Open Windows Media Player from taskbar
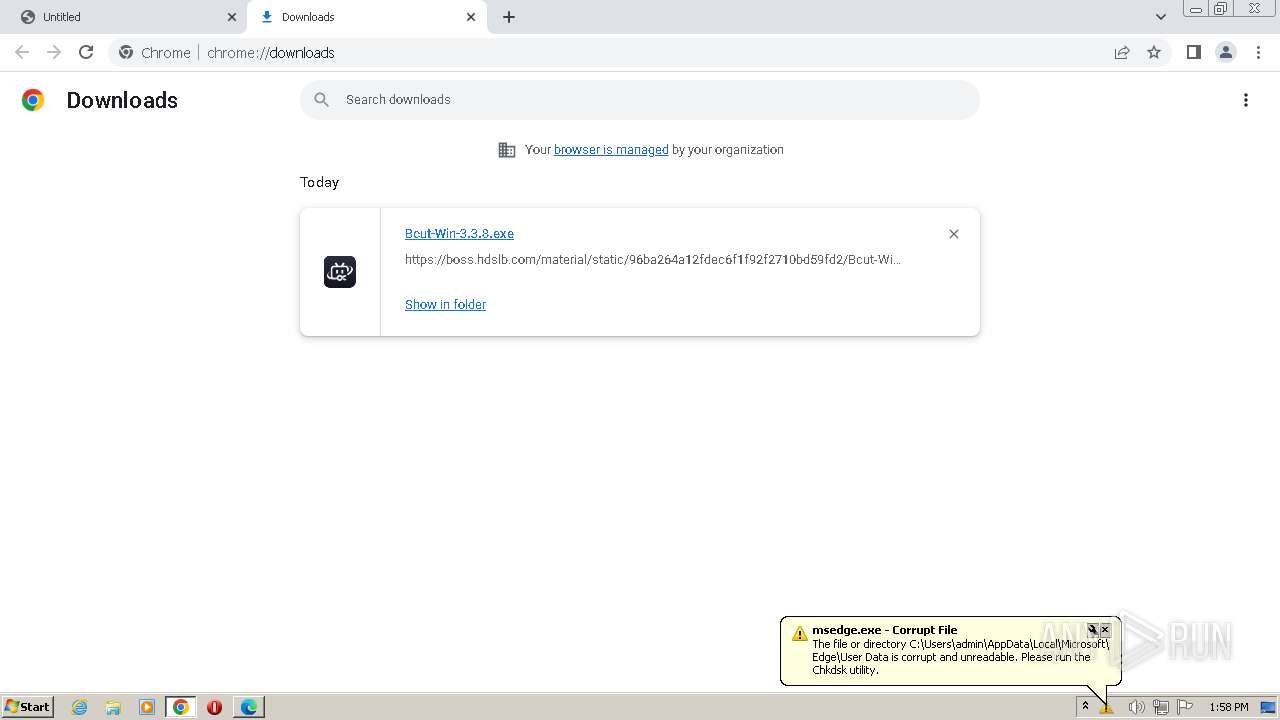 click(x=147, y=707)
